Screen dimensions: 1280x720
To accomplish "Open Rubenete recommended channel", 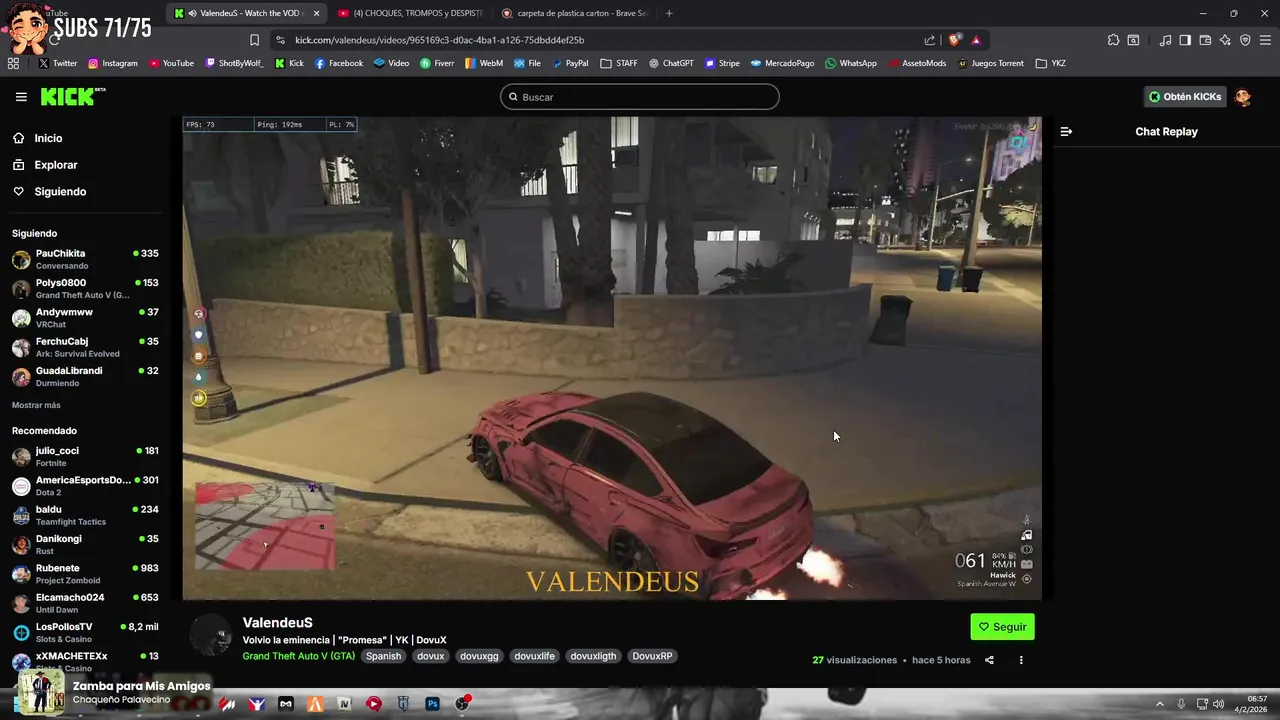I will pos(85,574).
